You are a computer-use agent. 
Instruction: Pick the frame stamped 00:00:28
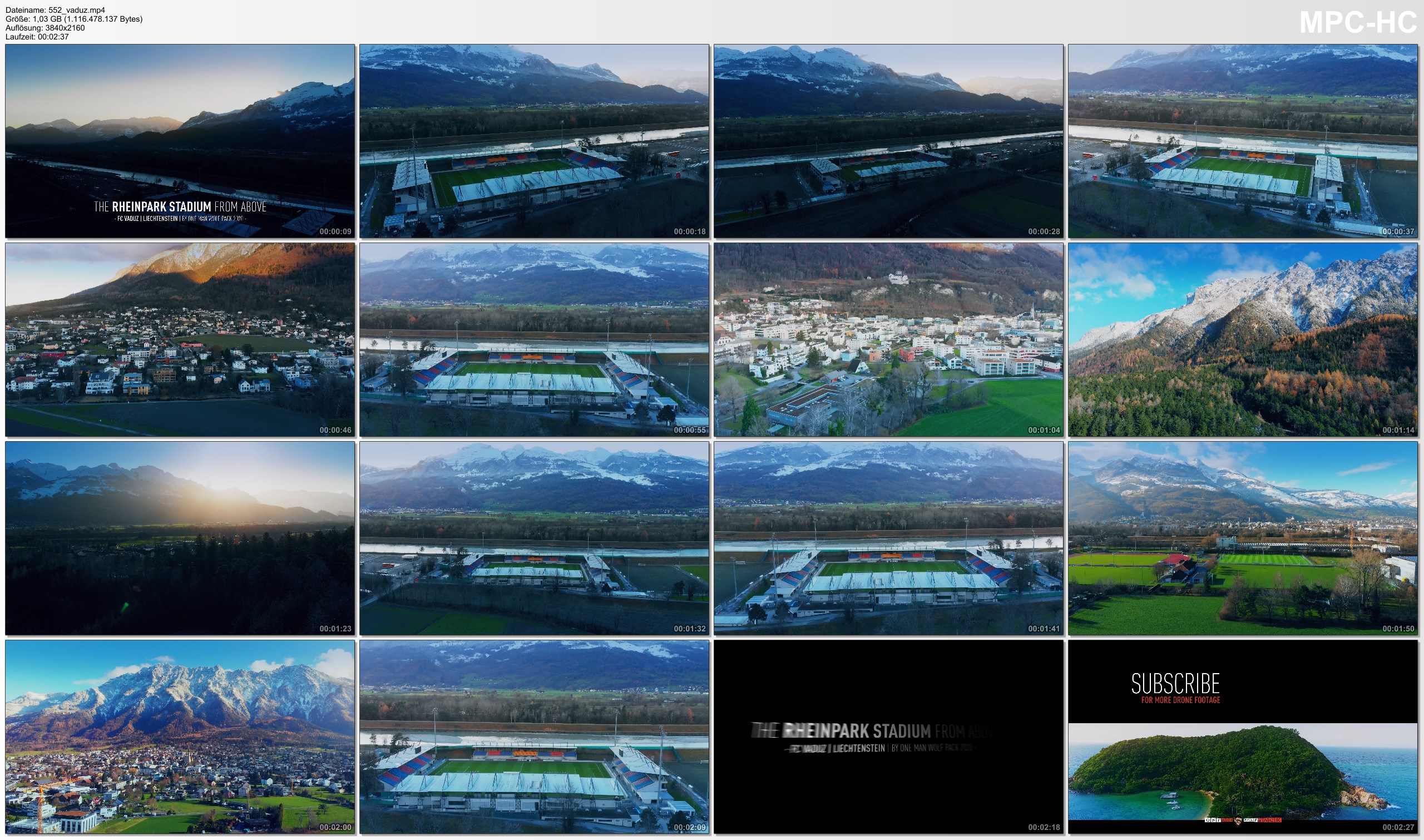[888, 141]
